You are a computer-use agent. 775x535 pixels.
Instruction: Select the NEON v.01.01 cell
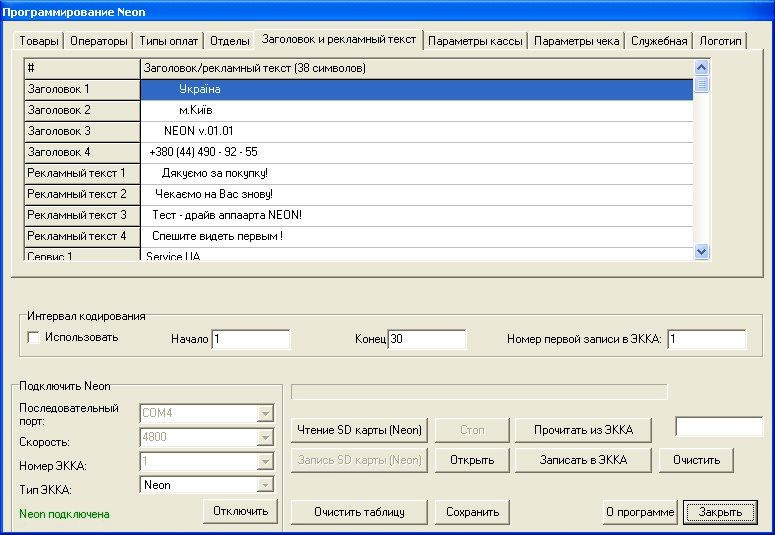click(x=417, y=132)
